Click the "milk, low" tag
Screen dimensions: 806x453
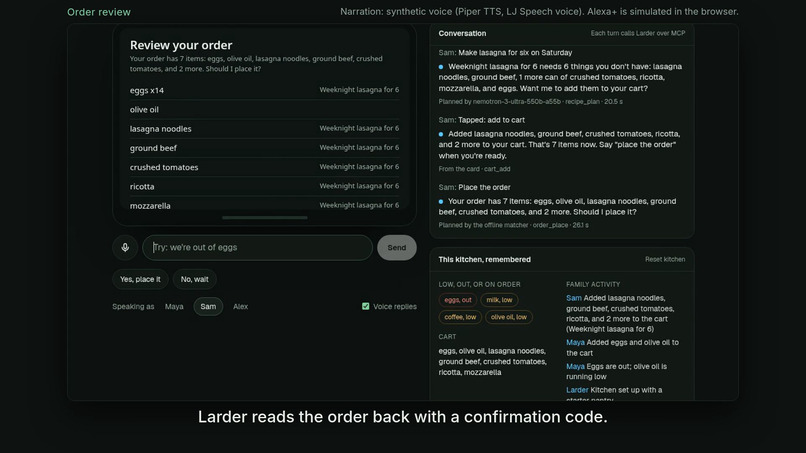499,300
